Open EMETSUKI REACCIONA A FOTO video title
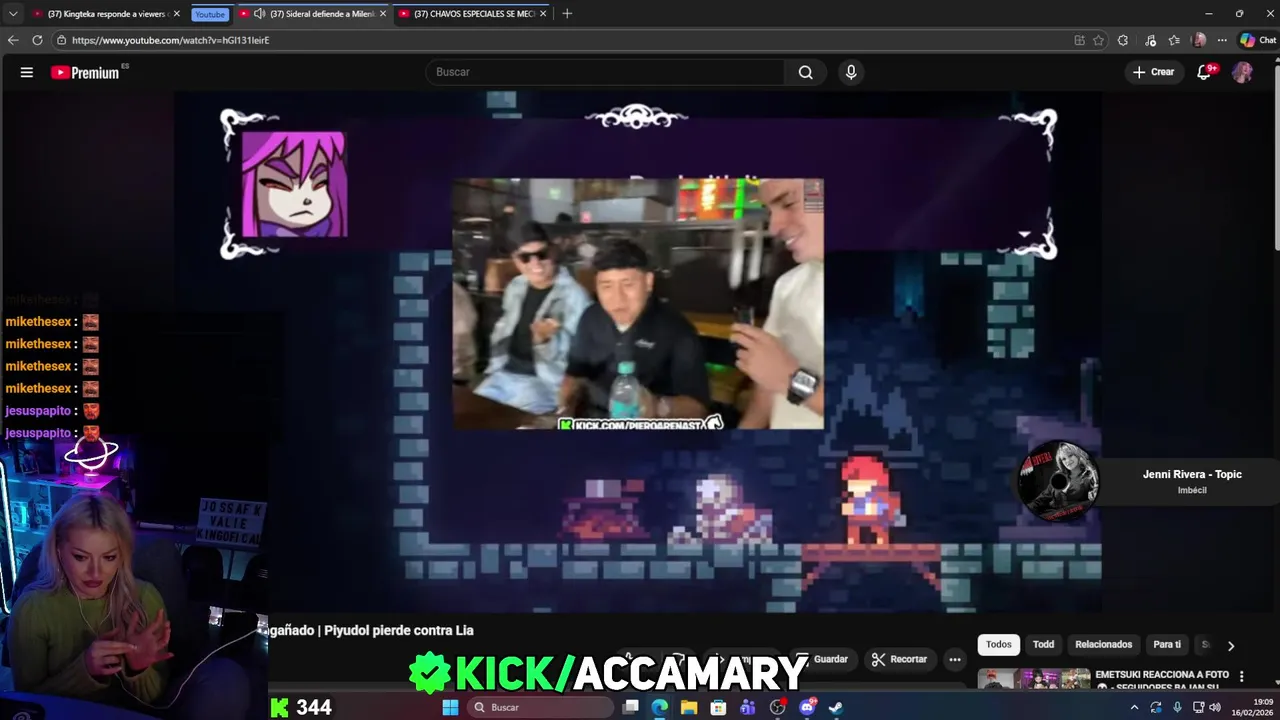The height and width of the screenshot is (720, 1280). pos(1162,675)
